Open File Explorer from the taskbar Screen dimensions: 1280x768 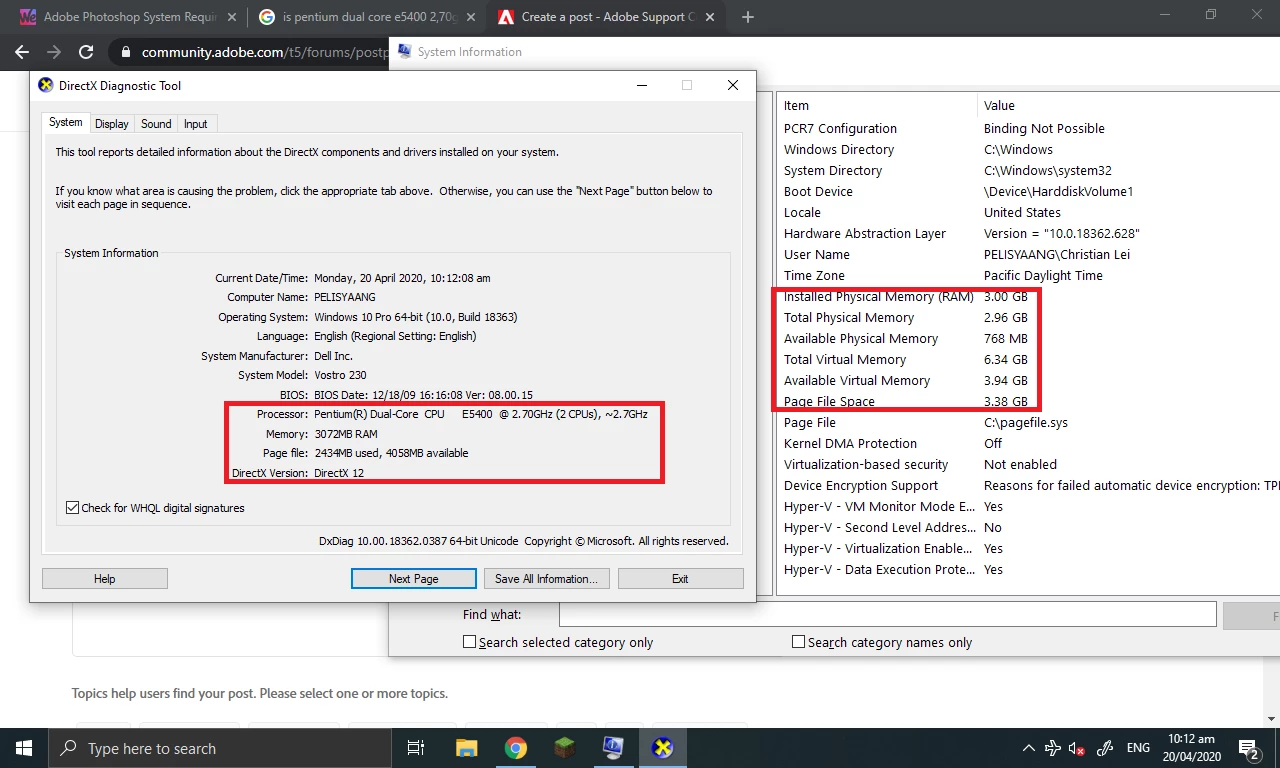point(466,748)
